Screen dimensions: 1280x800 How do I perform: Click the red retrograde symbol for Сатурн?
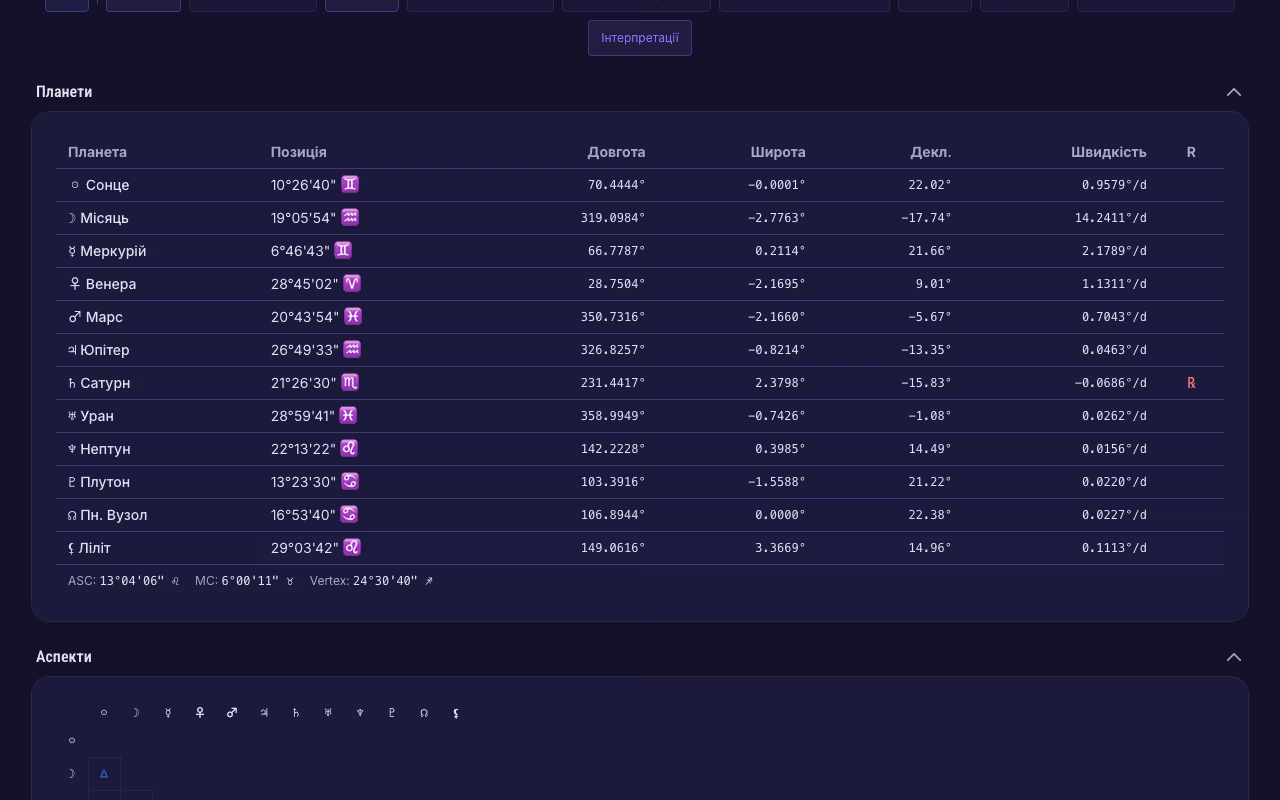pos(1191,383)
